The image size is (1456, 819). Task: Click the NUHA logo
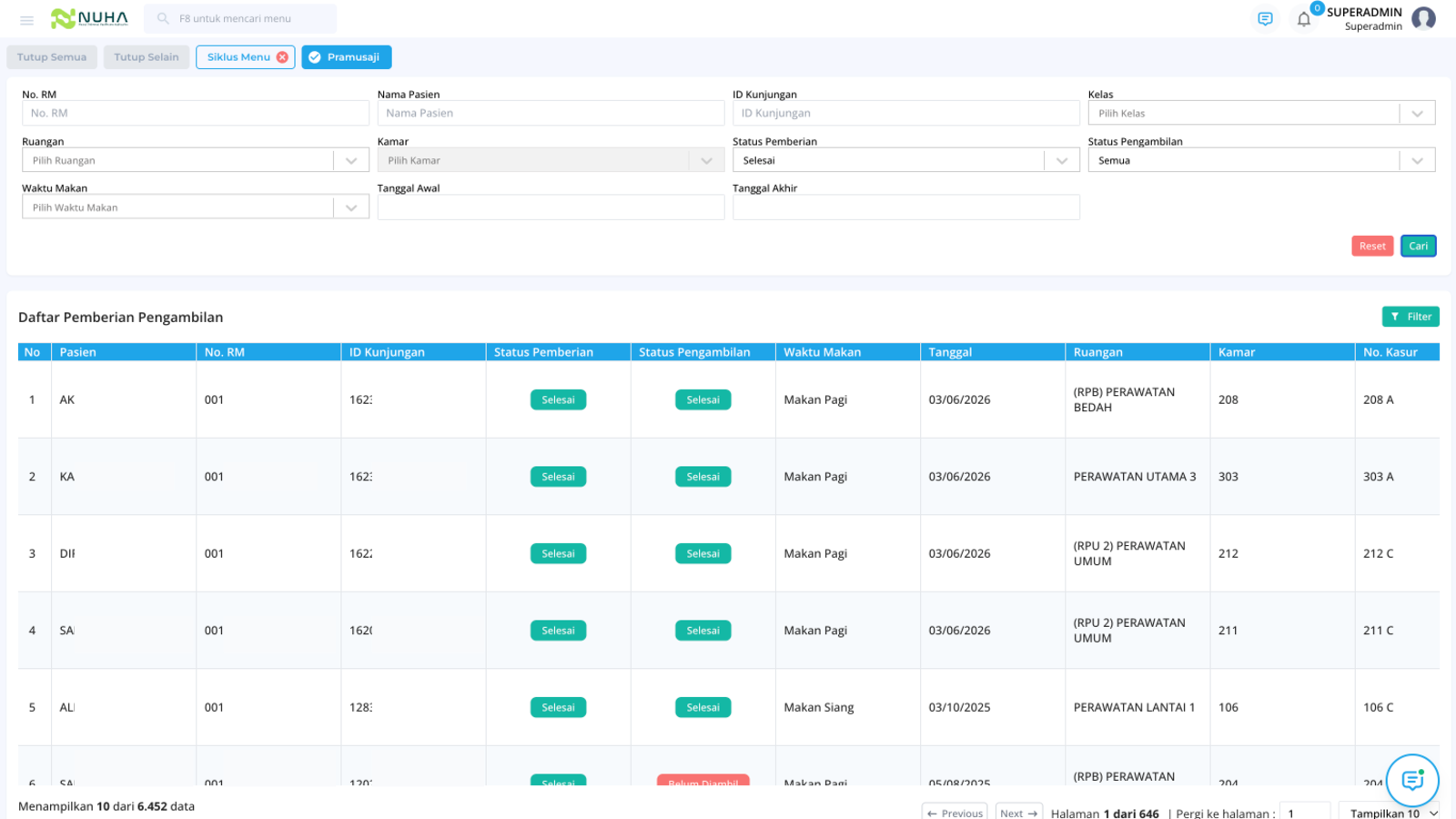tap(89, 18)
